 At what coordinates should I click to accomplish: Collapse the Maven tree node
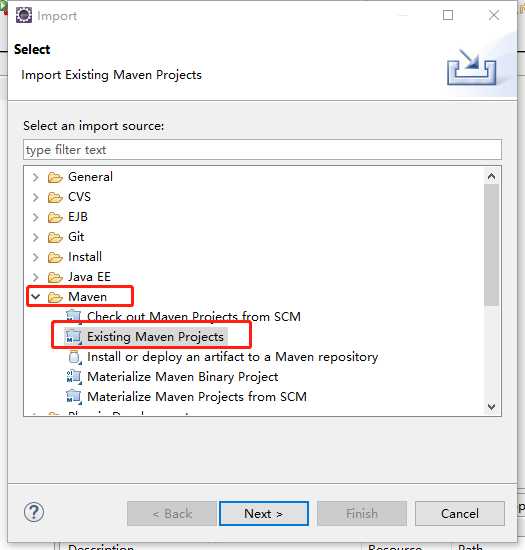(x=35, y=297)
